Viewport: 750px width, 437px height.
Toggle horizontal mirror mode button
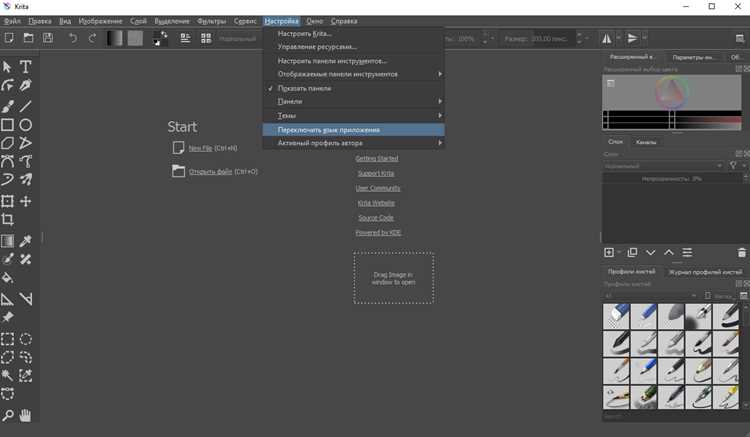click(607, 38)
